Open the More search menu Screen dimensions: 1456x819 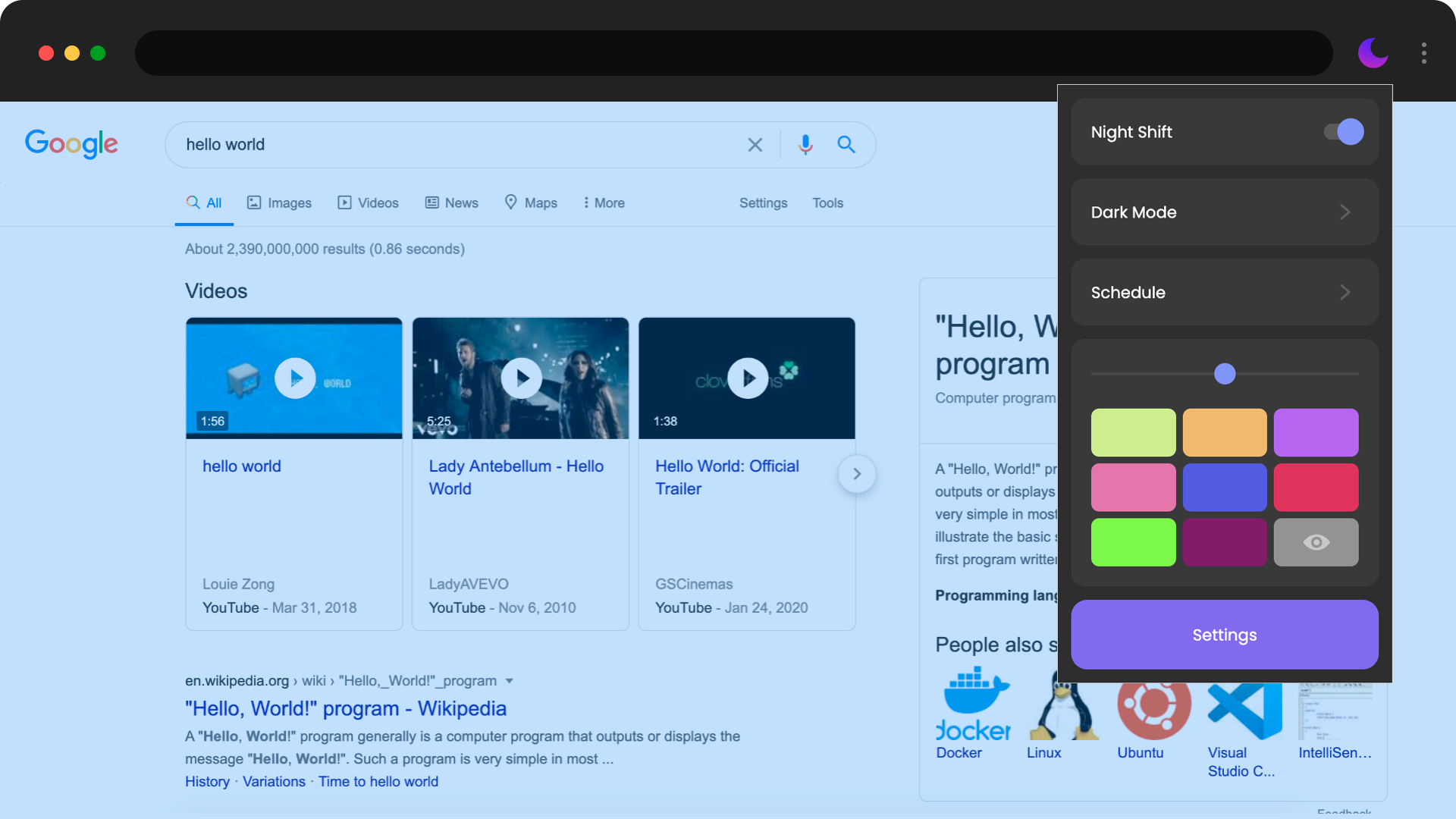click(604, 203)
